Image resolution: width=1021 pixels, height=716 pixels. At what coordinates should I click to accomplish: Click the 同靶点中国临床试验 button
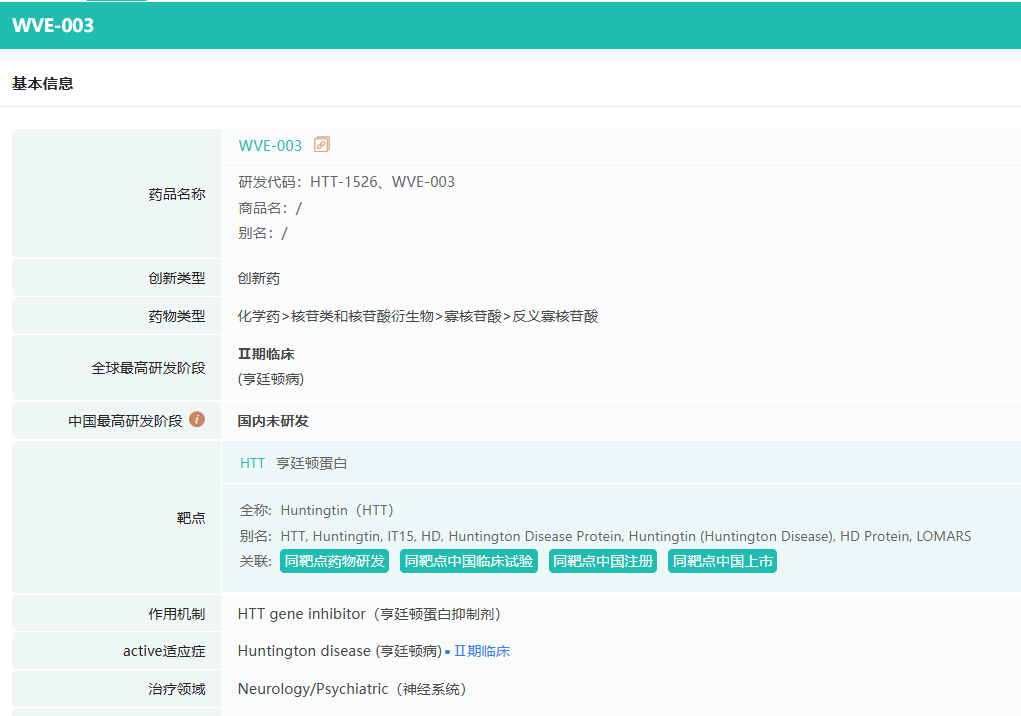468,561
